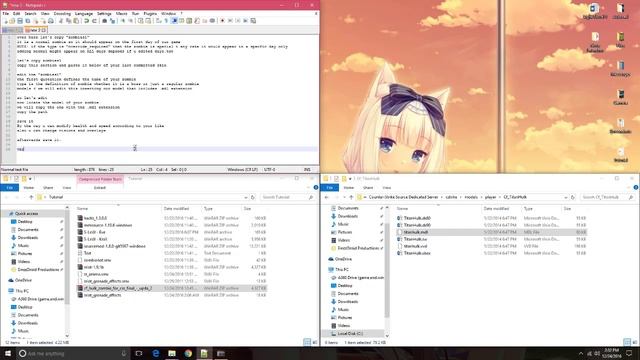Switch CF_TitanHulk Explorer window to Details view
The width and height of the screenshot is (640, 360).
point(627,342)
